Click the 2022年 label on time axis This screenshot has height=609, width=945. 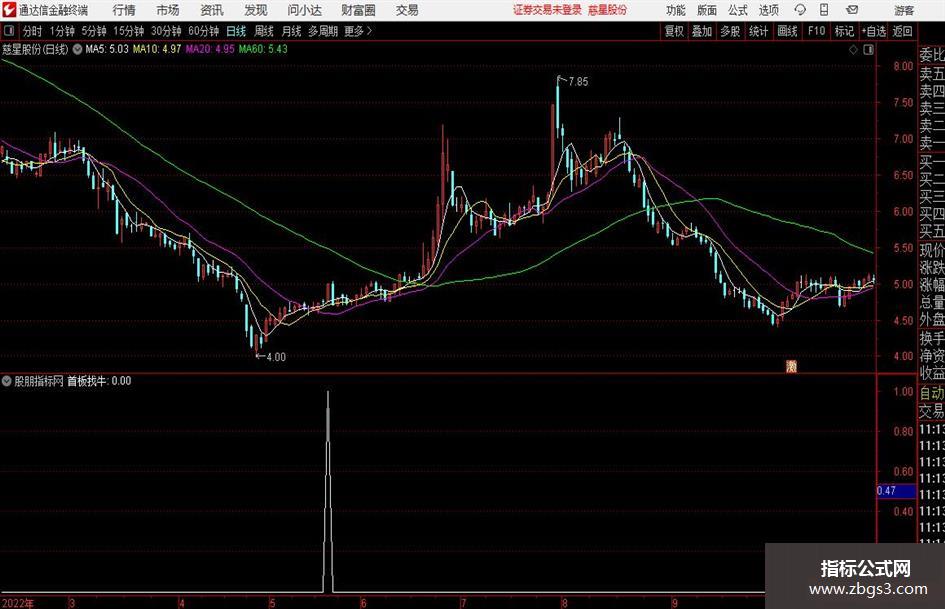click(x=18, y=603)
